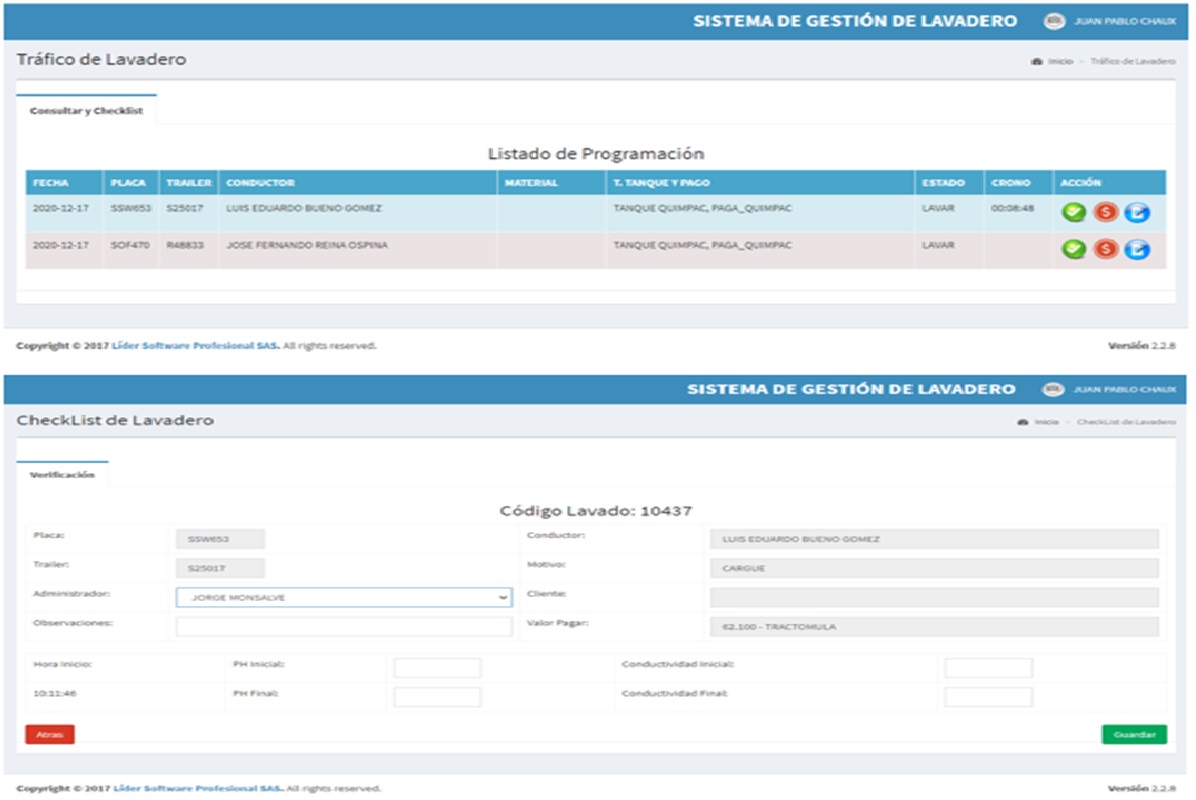This screenshot has height=800, width=1196.
Task: Click the Observaciones text field
Action: coord(343,627)
